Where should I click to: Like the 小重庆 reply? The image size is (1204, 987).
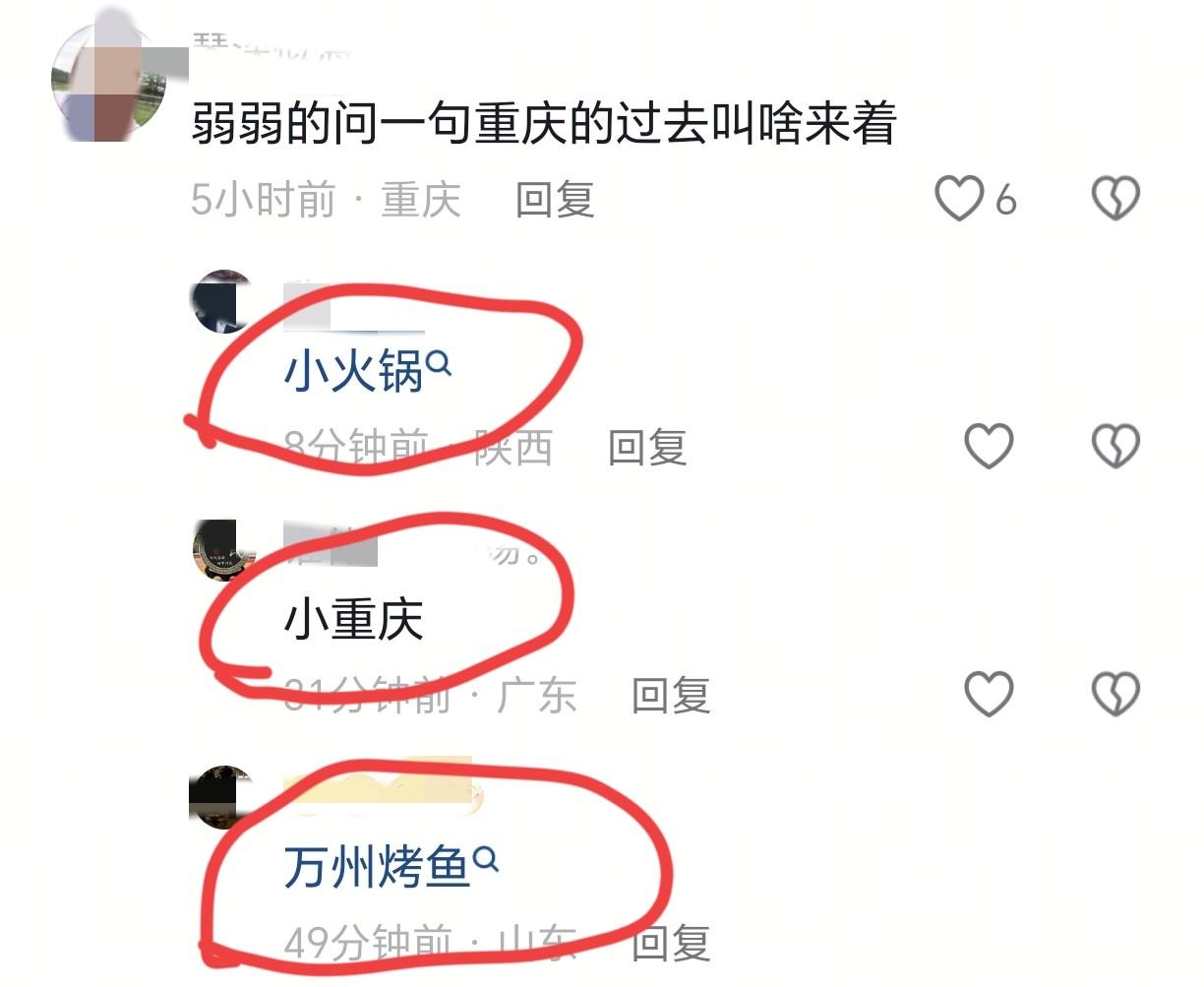(x=989, y=694)
